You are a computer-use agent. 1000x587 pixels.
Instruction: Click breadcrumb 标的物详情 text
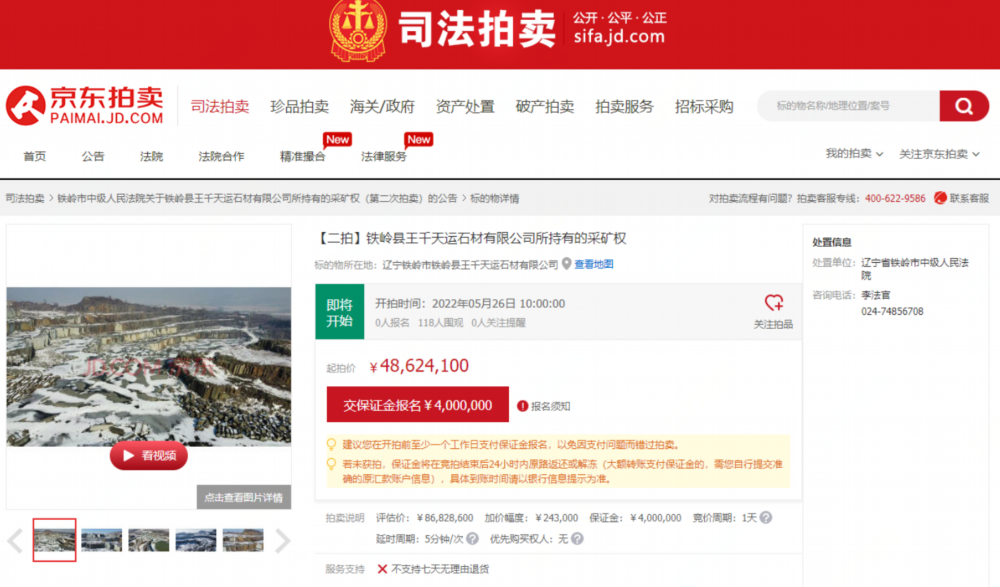(494, 198)
